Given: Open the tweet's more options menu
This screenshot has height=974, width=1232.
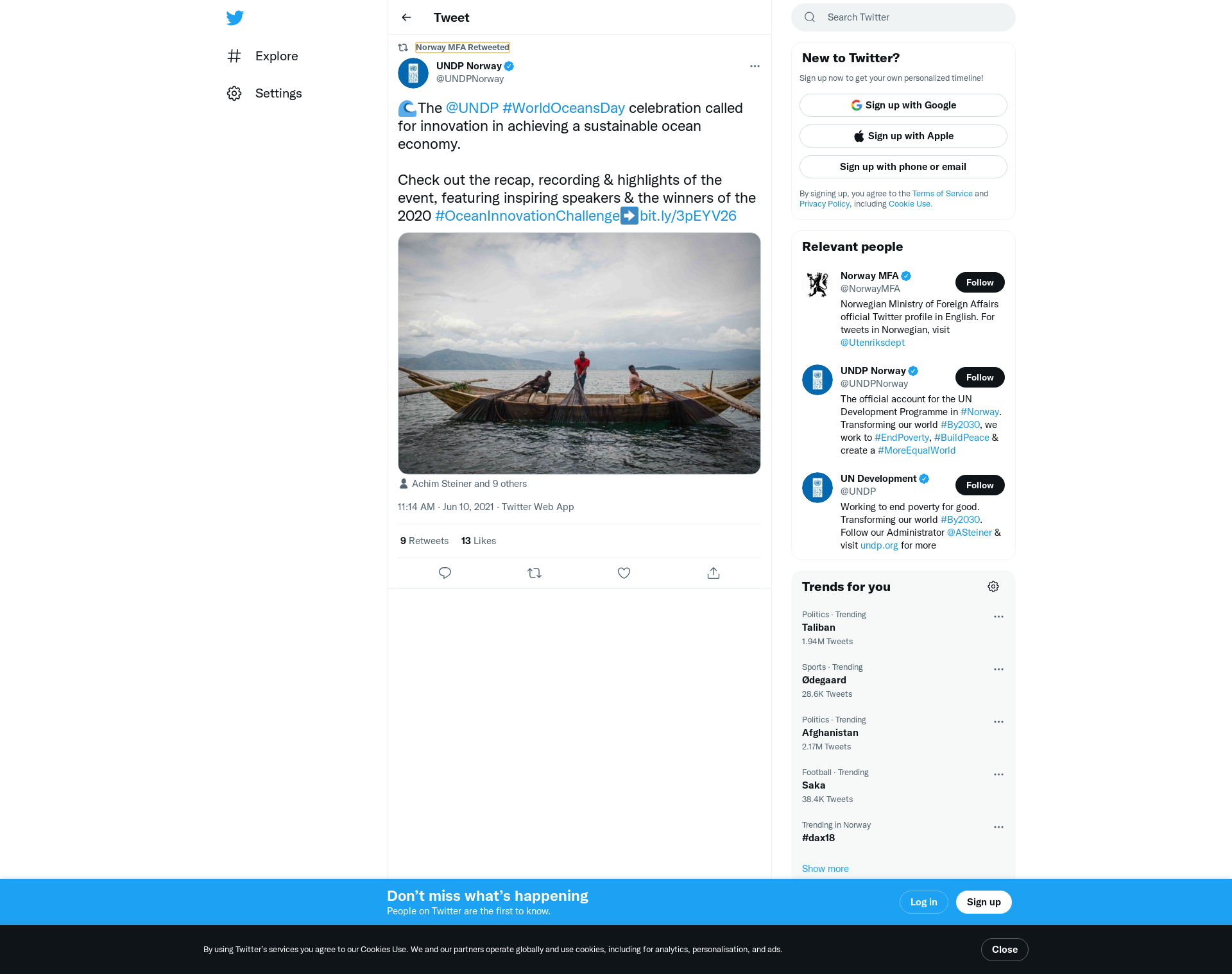Looking at the screenshot, I should [x=755, y=66].
